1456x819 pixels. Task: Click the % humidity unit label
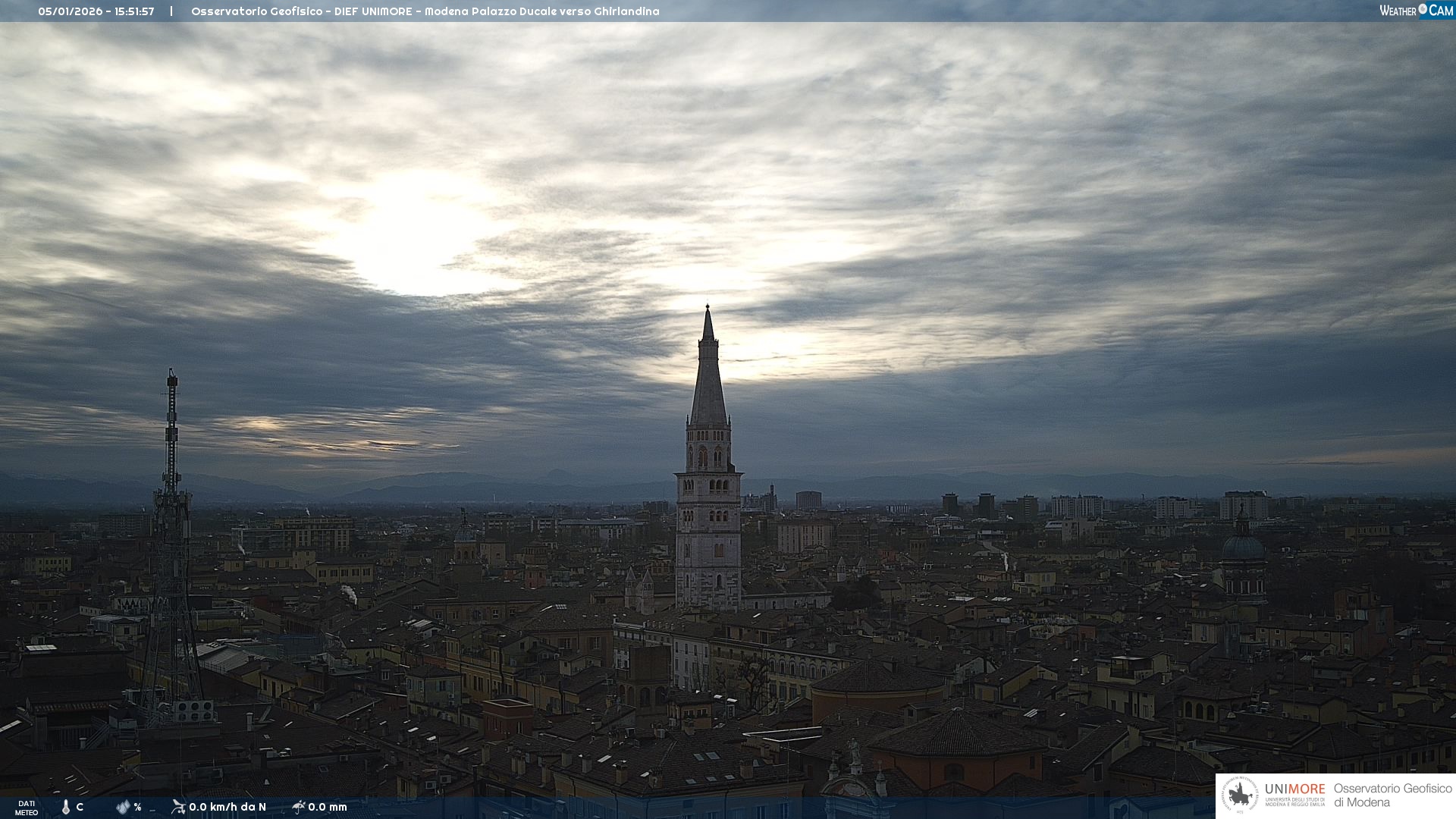pyautogui.click(x=137, y=807)
